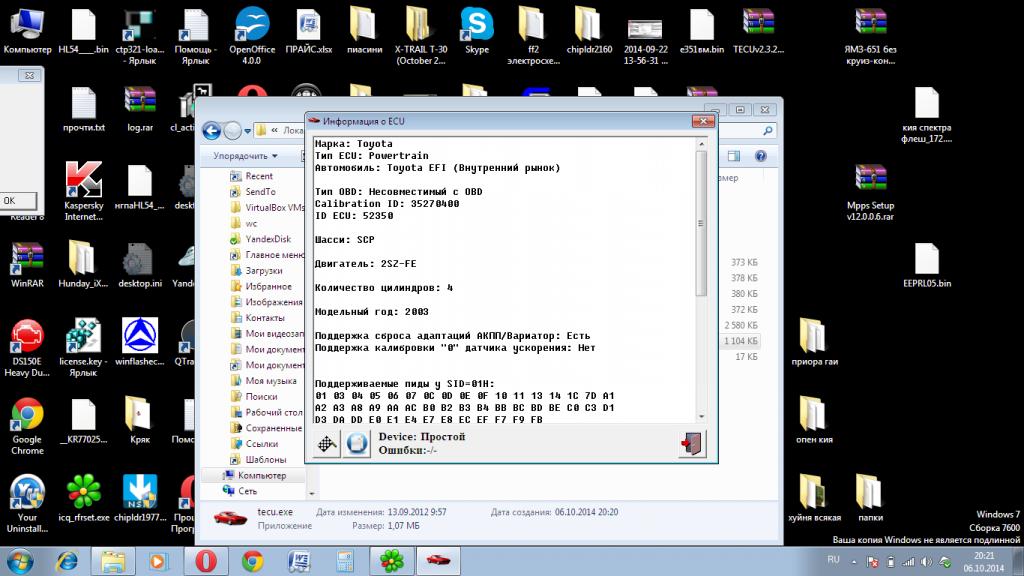Select the Загрузки folder in sidebar
Viewport: 1024px width, 576px height.
click(263, 270)
